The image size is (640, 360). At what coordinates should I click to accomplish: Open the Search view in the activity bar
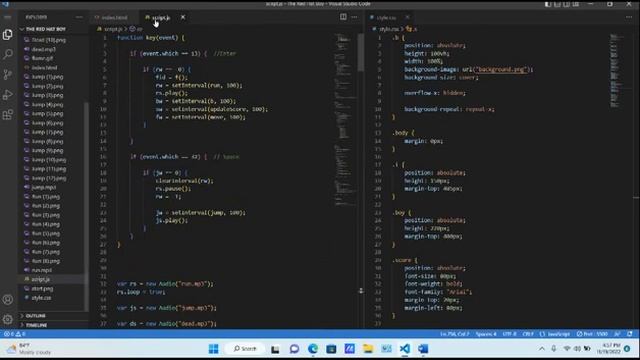(x=7, y=54)
